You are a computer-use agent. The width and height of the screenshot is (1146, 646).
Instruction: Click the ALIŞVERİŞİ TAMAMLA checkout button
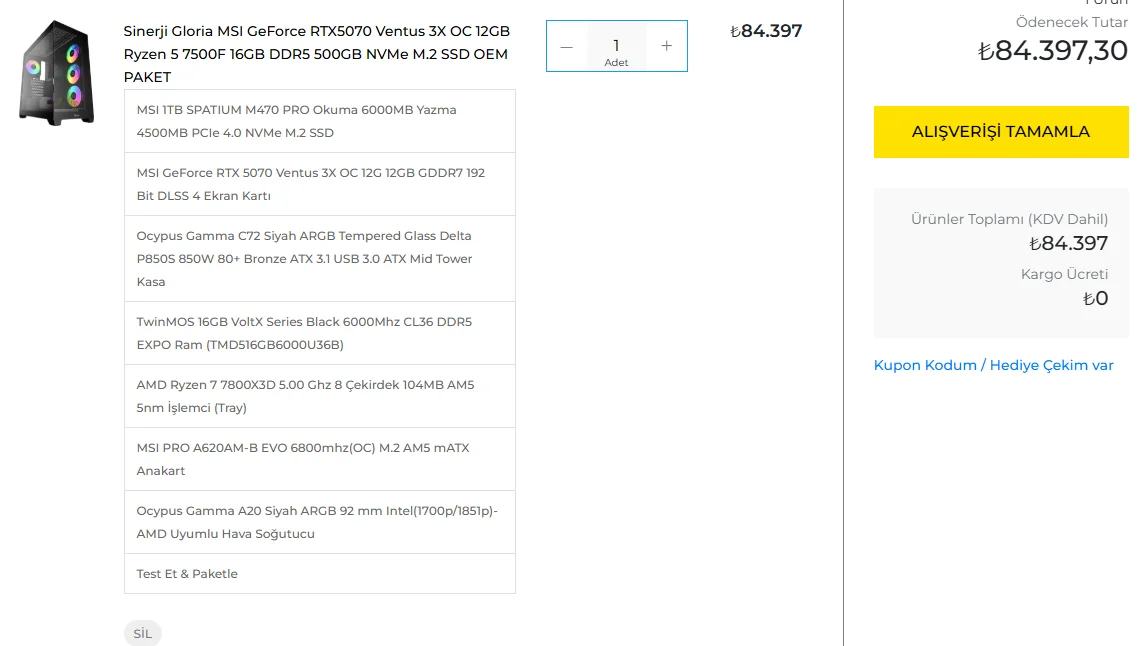[1001, 132]
